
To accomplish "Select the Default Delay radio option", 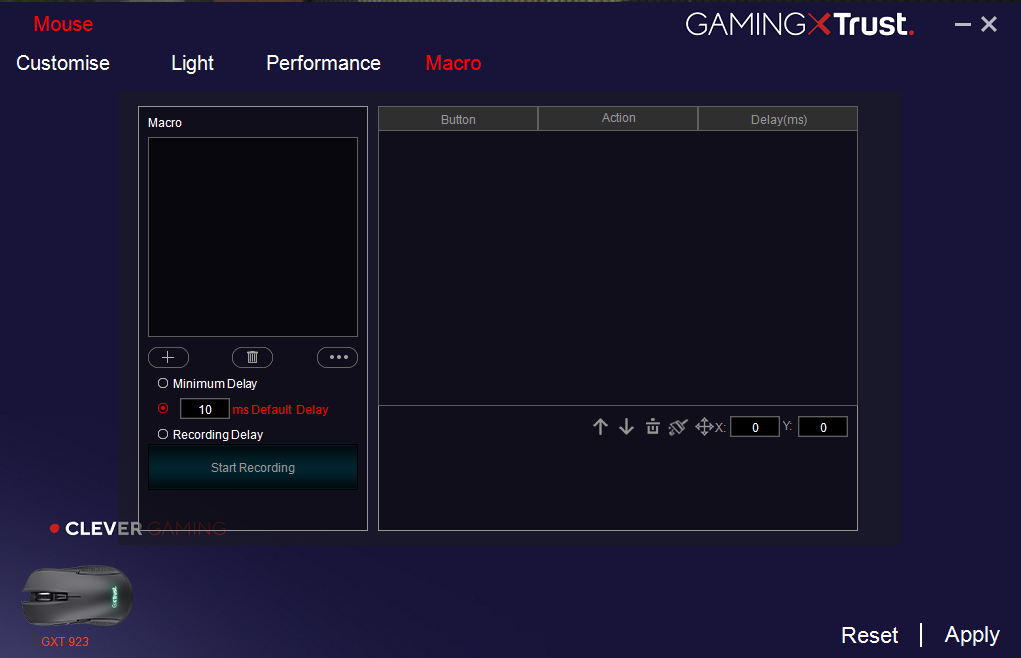I will tap(163, 408).
